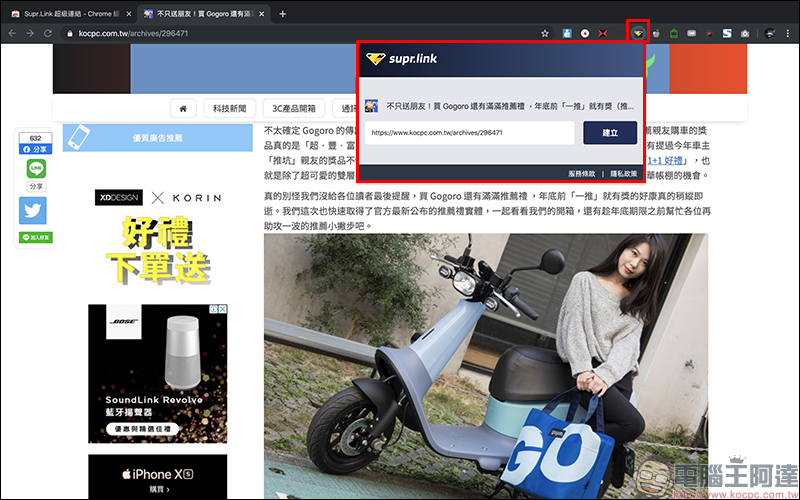Click the Gogoro scooter article photo

pyautogui.click(x=486, y=366)
